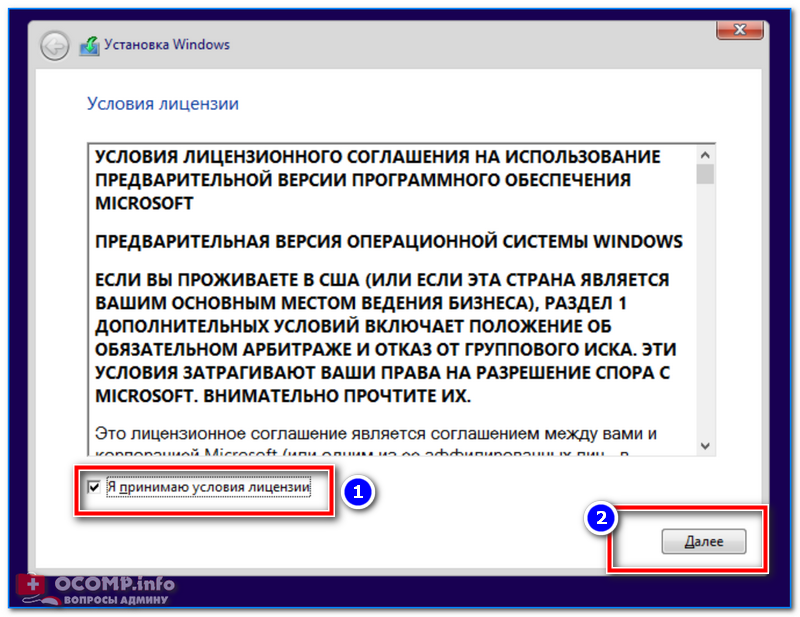Click the blue circle annotation numbered 1

358,492
